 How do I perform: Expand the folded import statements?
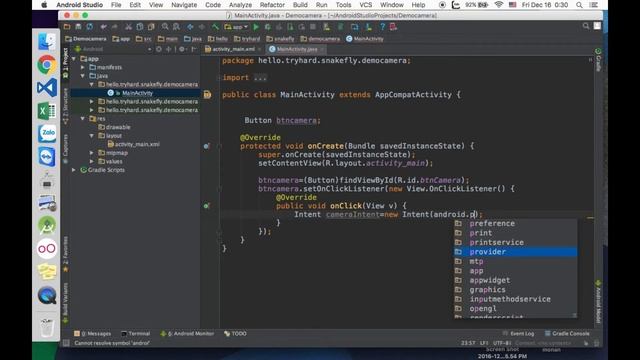[x=260, y=78]
